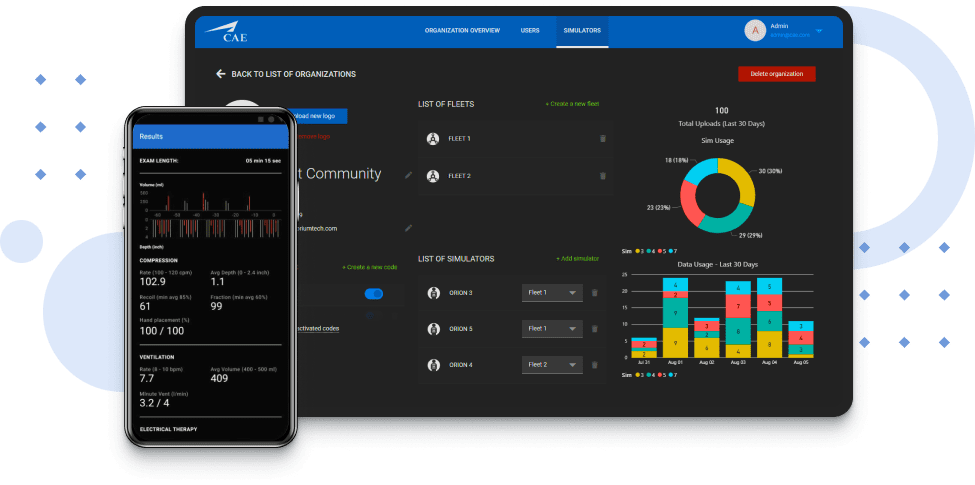975x485 pixels.
Task: Click the Recoil value 61
Action: click(146, 306)
